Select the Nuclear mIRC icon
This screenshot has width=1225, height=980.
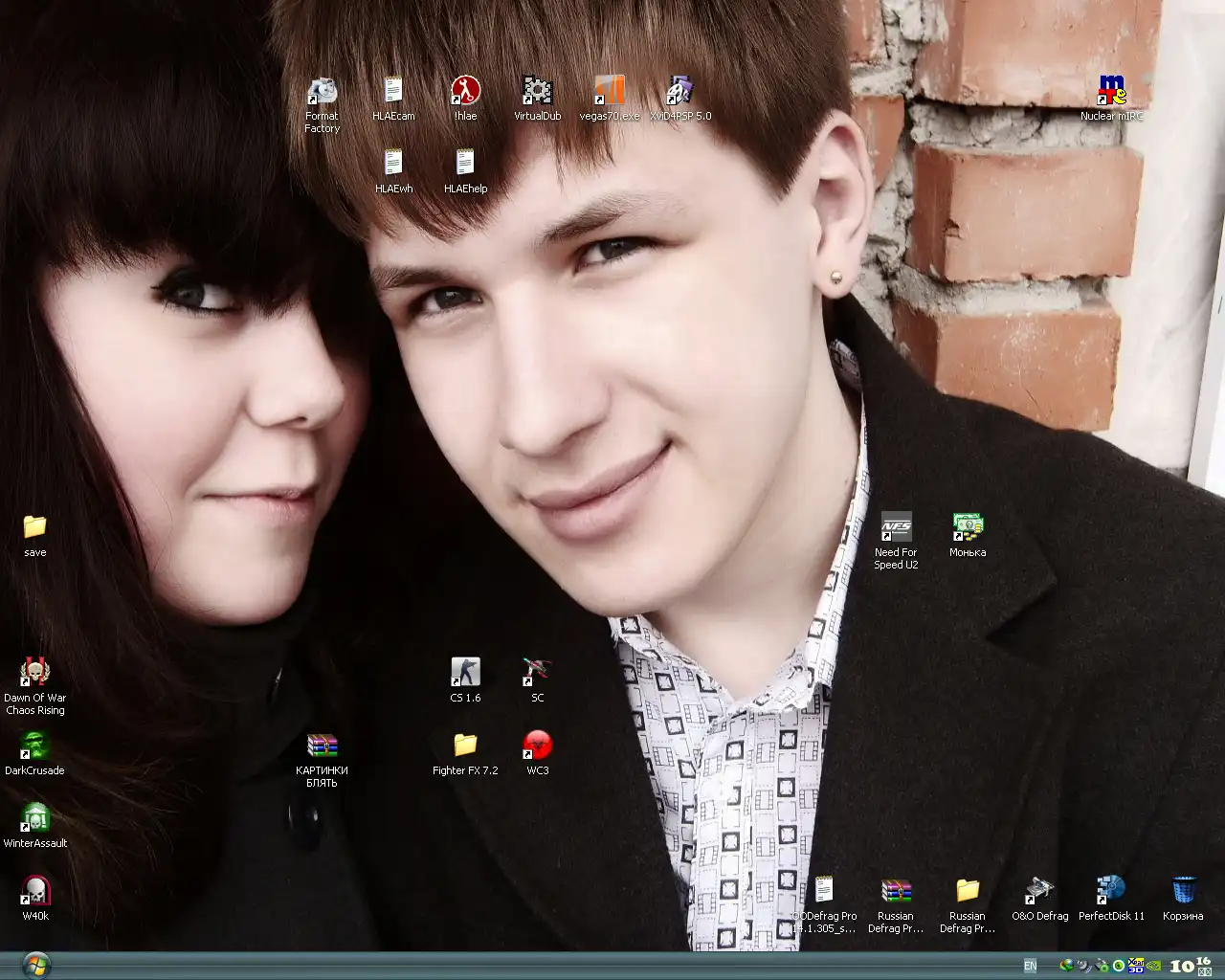point(1111,92)
